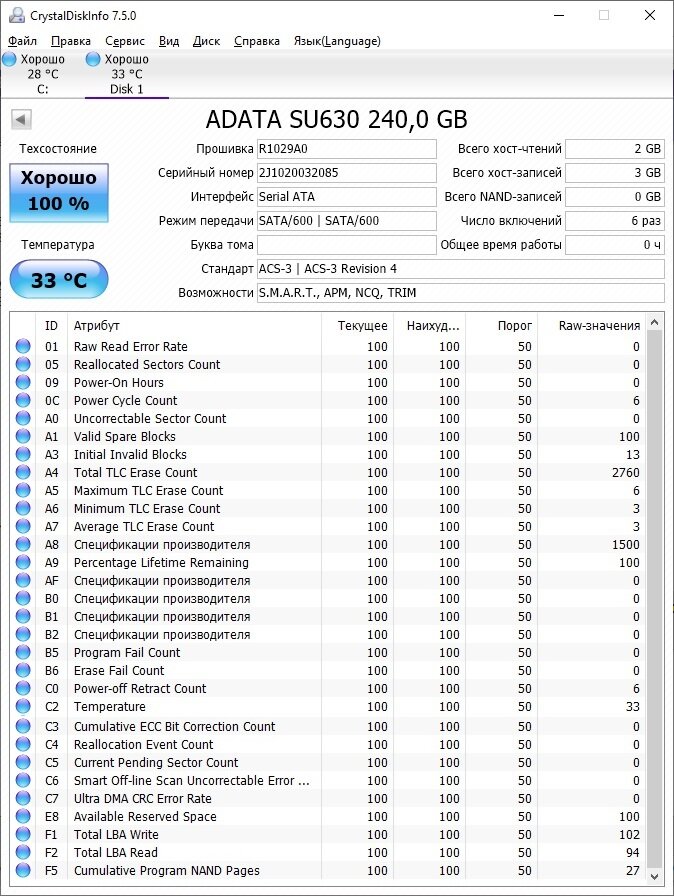The height and width of the screenshot is (896, 674).
Task: Click the Число включений value 6 раз
Action: tap(615, 221)
